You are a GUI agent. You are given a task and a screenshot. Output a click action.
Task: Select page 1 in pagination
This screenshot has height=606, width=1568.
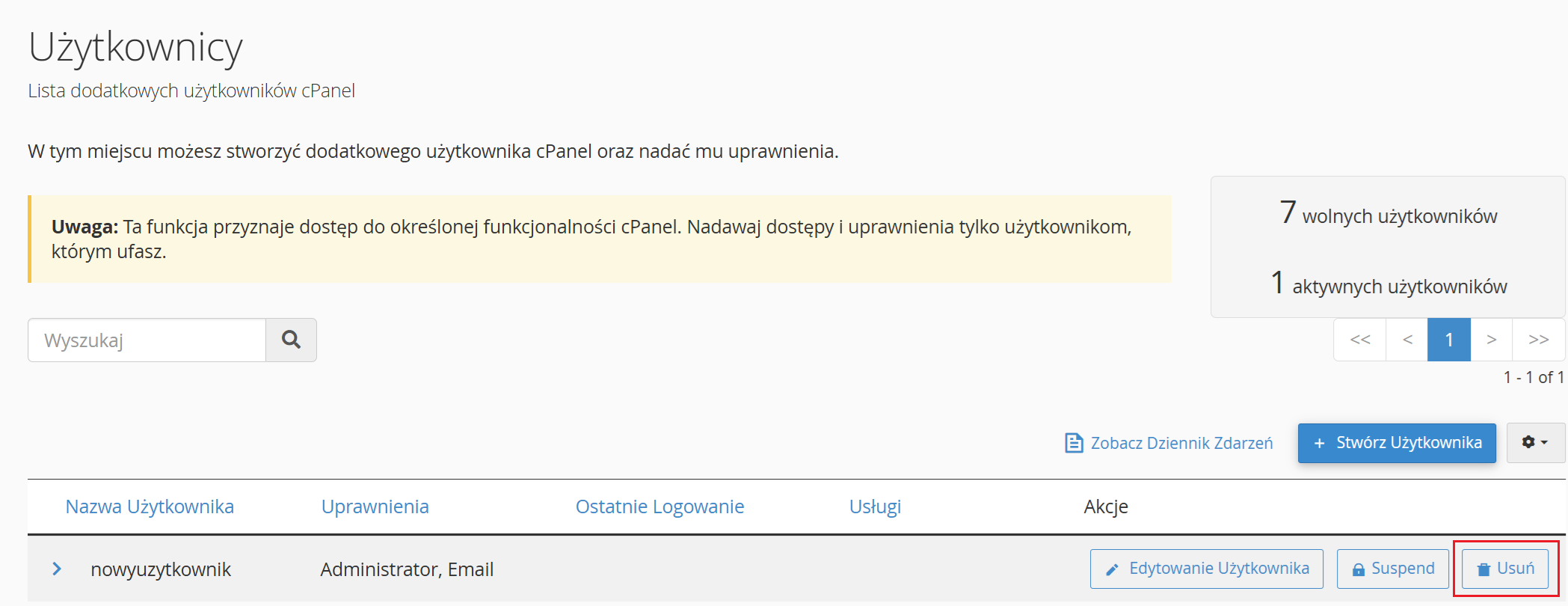pyautogui.click(x=1448, y=340)
